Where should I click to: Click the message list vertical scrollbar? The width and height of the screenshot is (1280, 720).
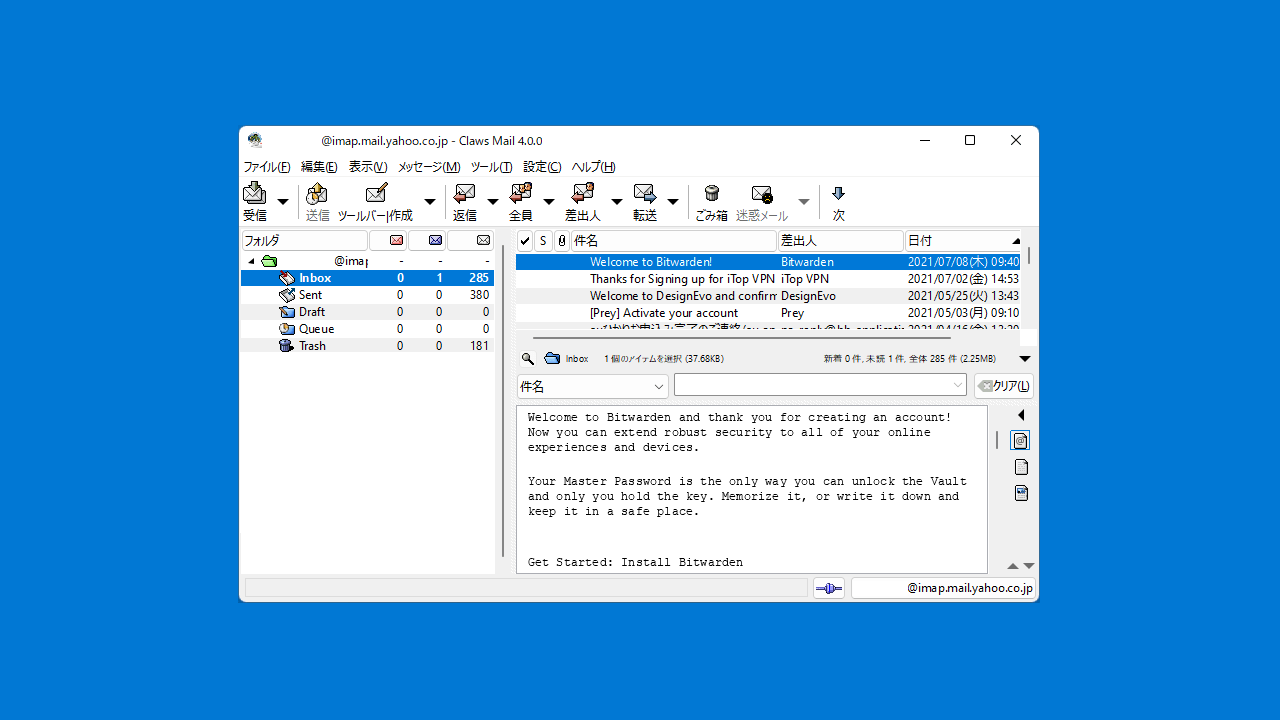(x=1029, y=255)
